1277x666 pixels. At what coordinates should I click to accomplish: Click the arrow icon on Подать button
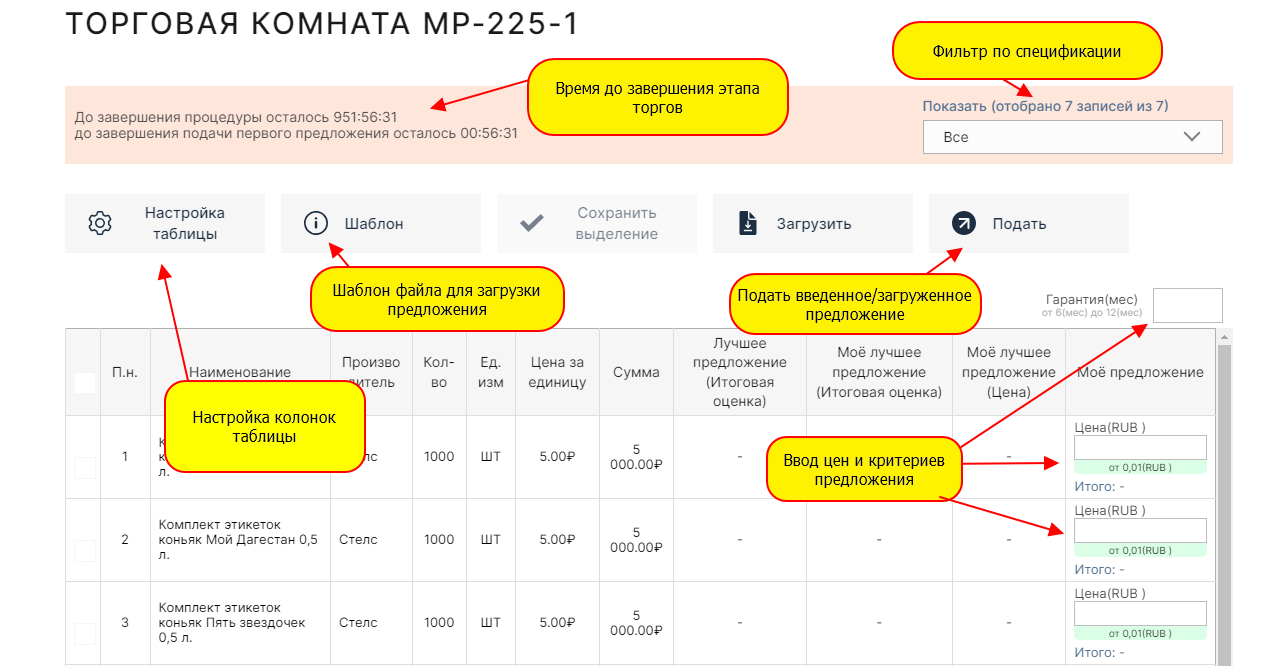click(x=964, y=223)
